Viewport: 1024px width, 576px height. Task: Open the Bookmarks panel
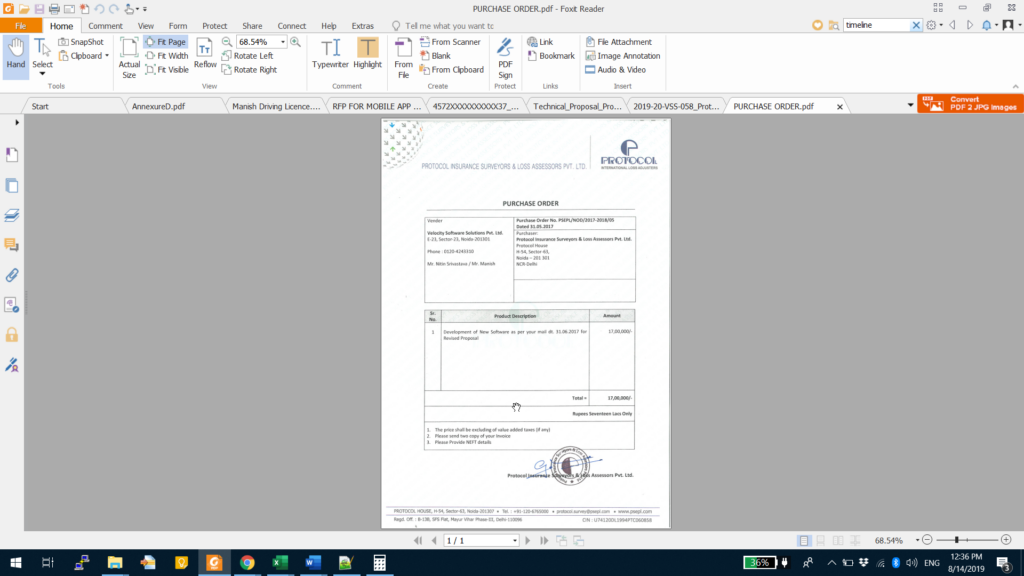12,154
